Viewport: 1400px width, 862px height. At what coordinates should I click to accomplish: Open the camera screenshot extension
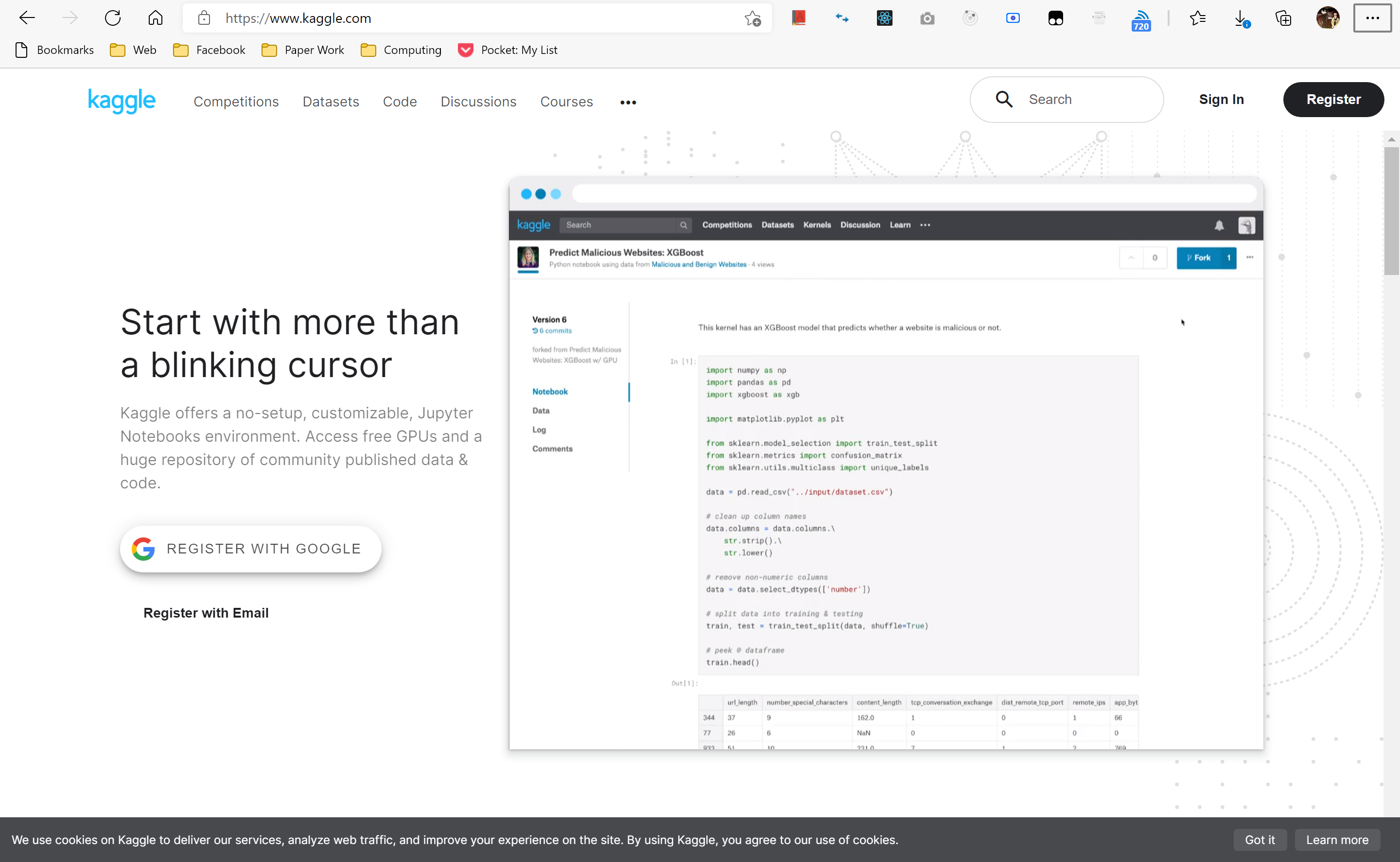(x=927, y=18)
